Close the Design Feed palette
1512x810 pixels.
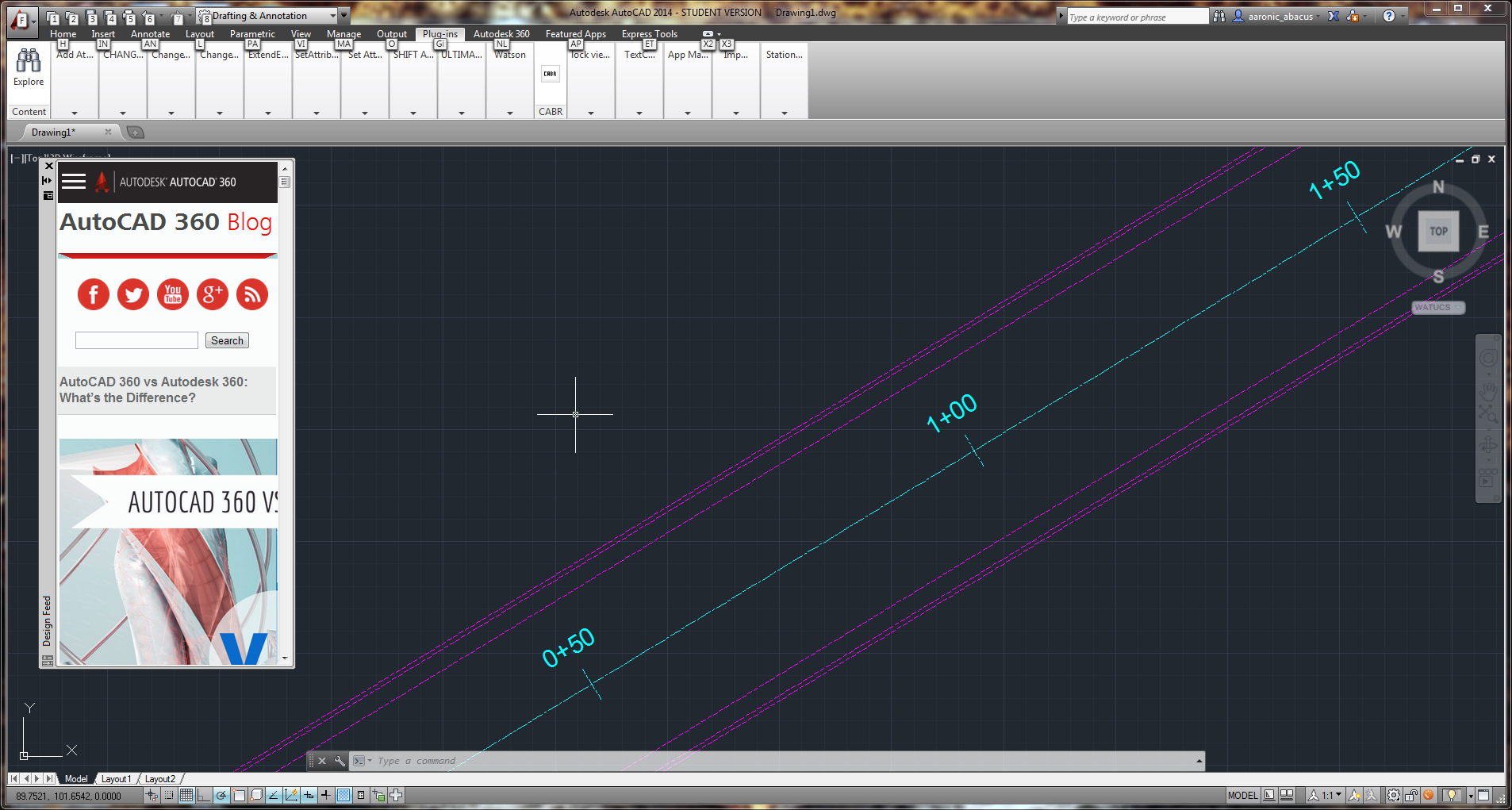tap(49, 166)
